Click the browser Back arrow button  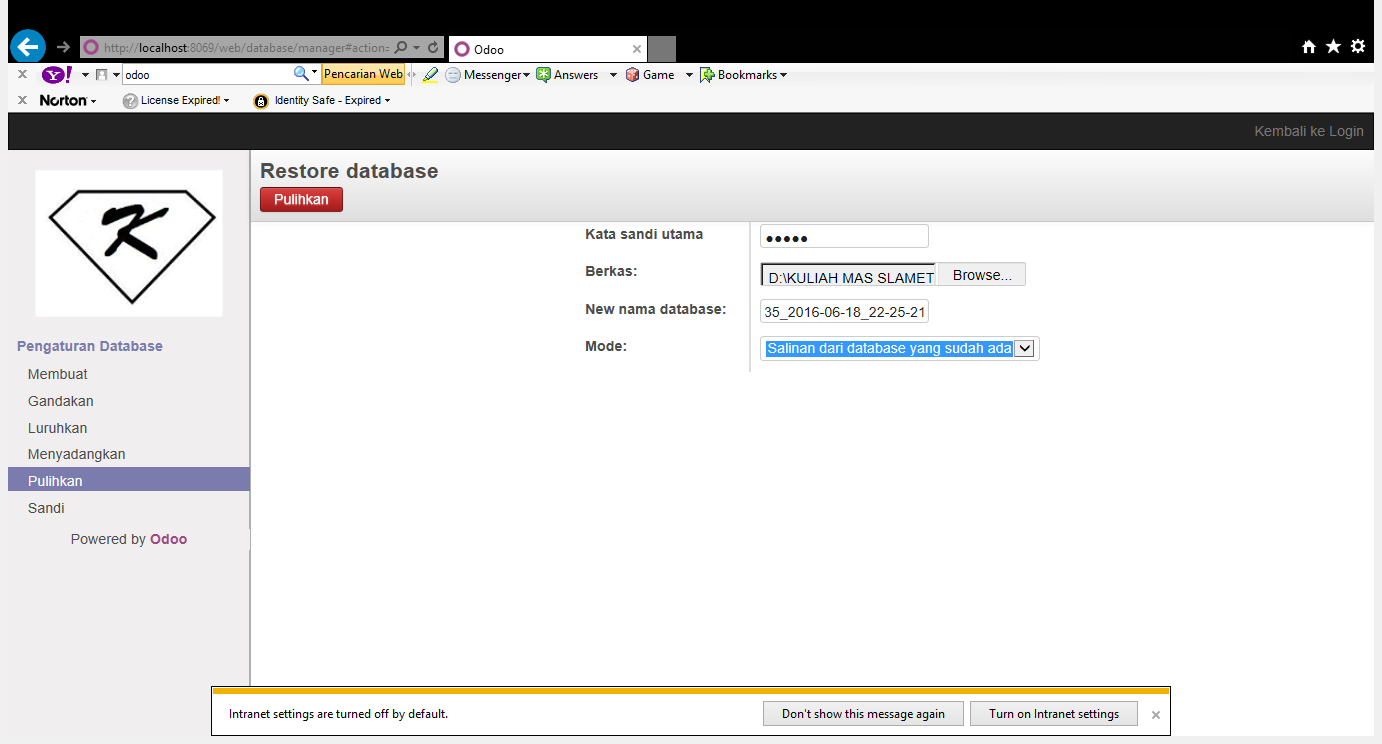point(28,47)
